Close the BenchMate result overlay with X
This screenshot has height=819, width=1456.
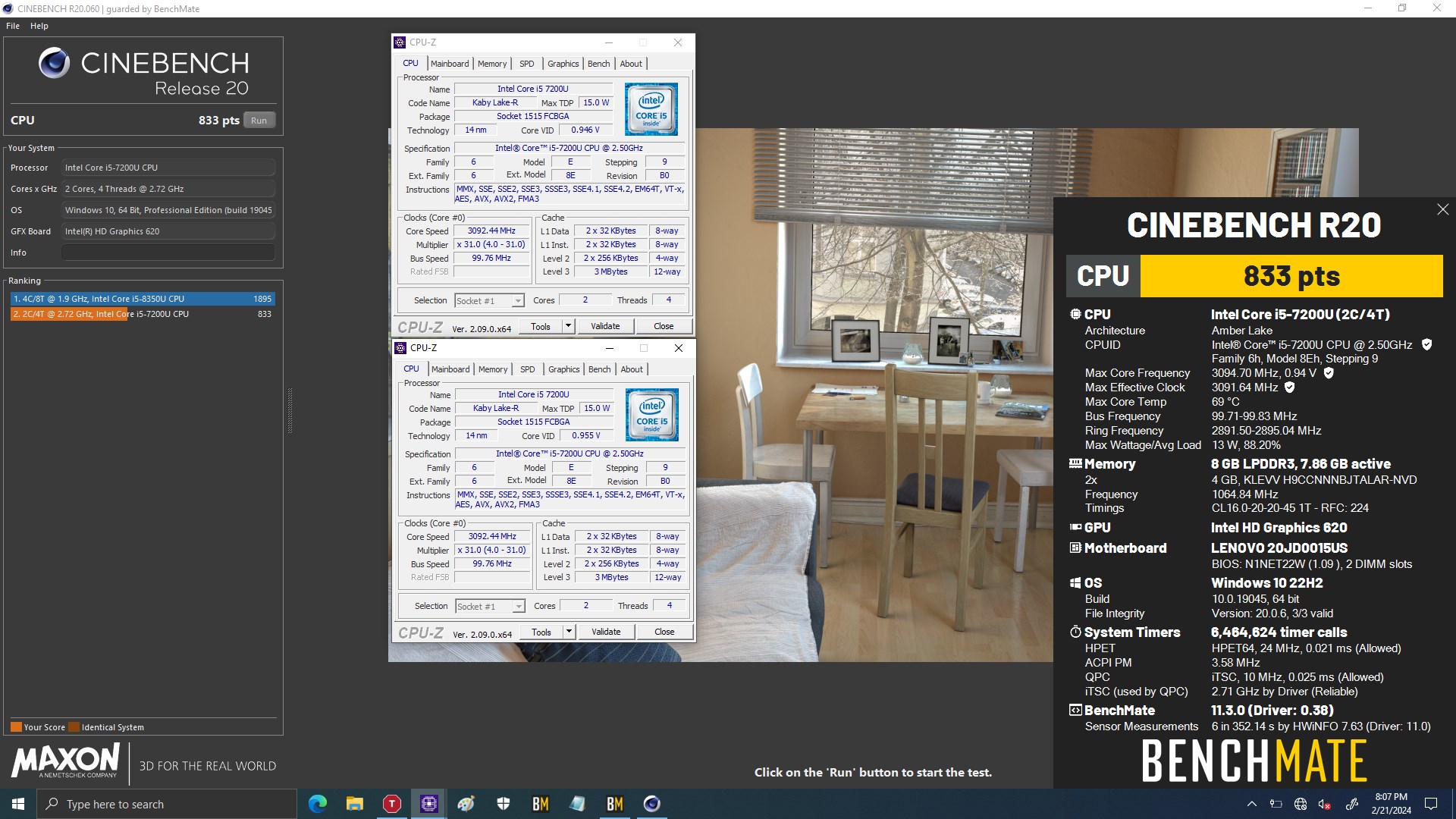(x=1442, y=209)
